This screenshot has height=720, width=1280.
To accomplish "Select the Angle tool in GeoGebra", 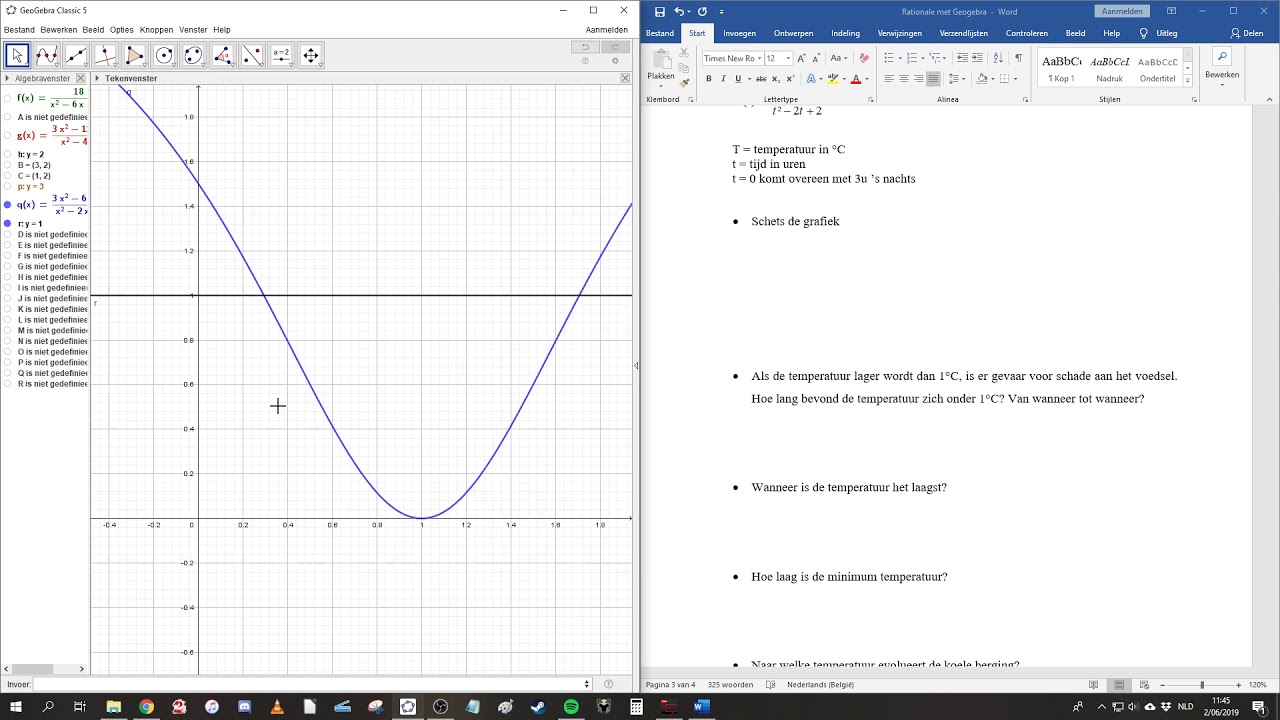I will pos(223,56).
